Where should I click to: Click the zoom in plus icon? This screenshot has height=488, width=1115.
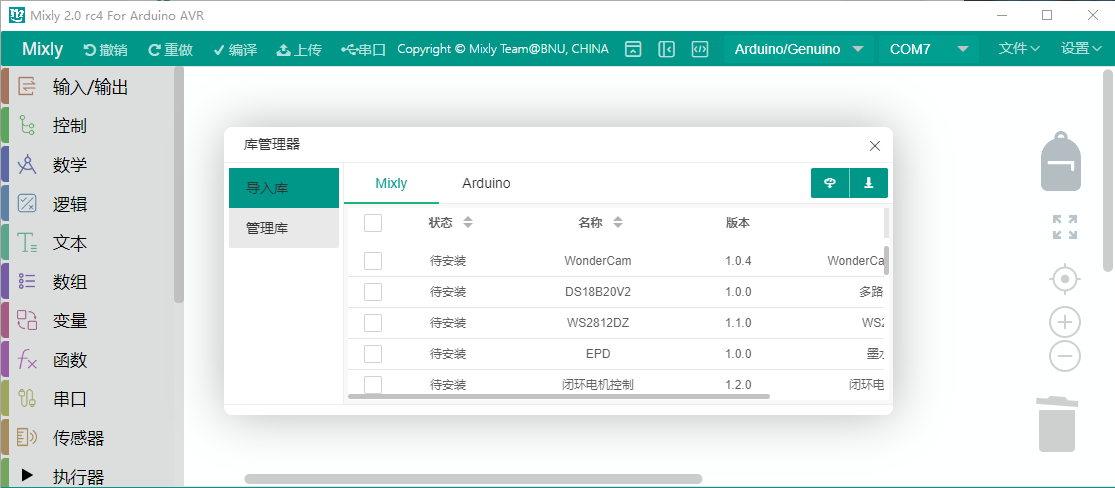point(1065,322)
